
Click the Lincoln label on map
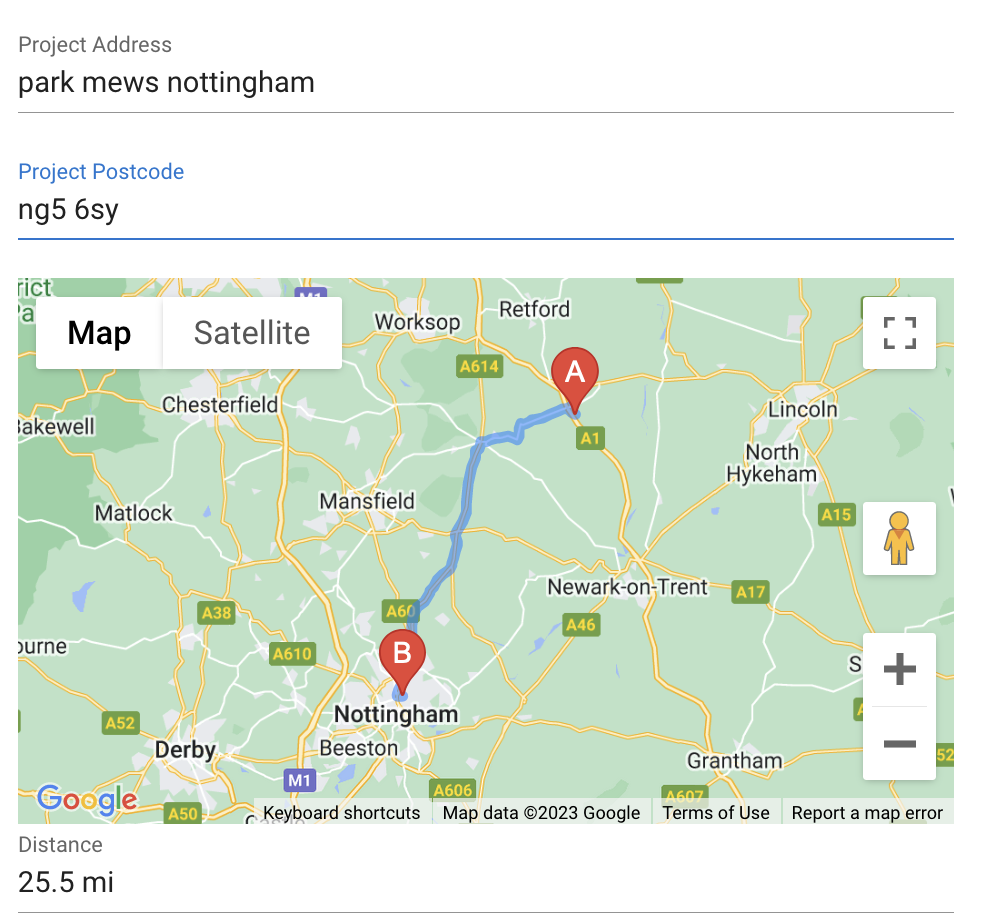(x=802, y=409)
